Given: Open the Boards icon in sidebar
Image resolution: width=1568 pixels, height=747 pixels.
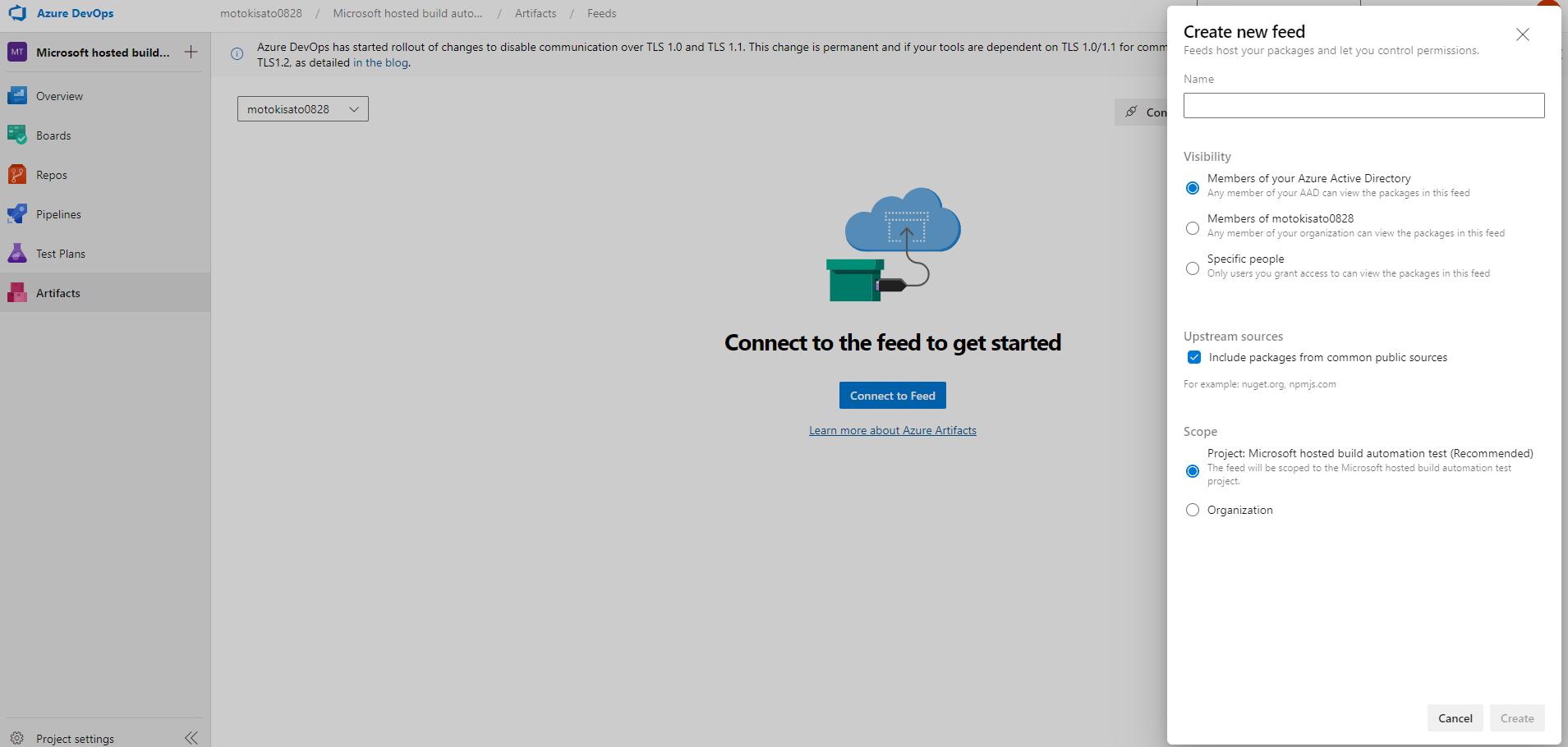Looking at the screenshot, I should pyautogui.click(x=17, y=135).
